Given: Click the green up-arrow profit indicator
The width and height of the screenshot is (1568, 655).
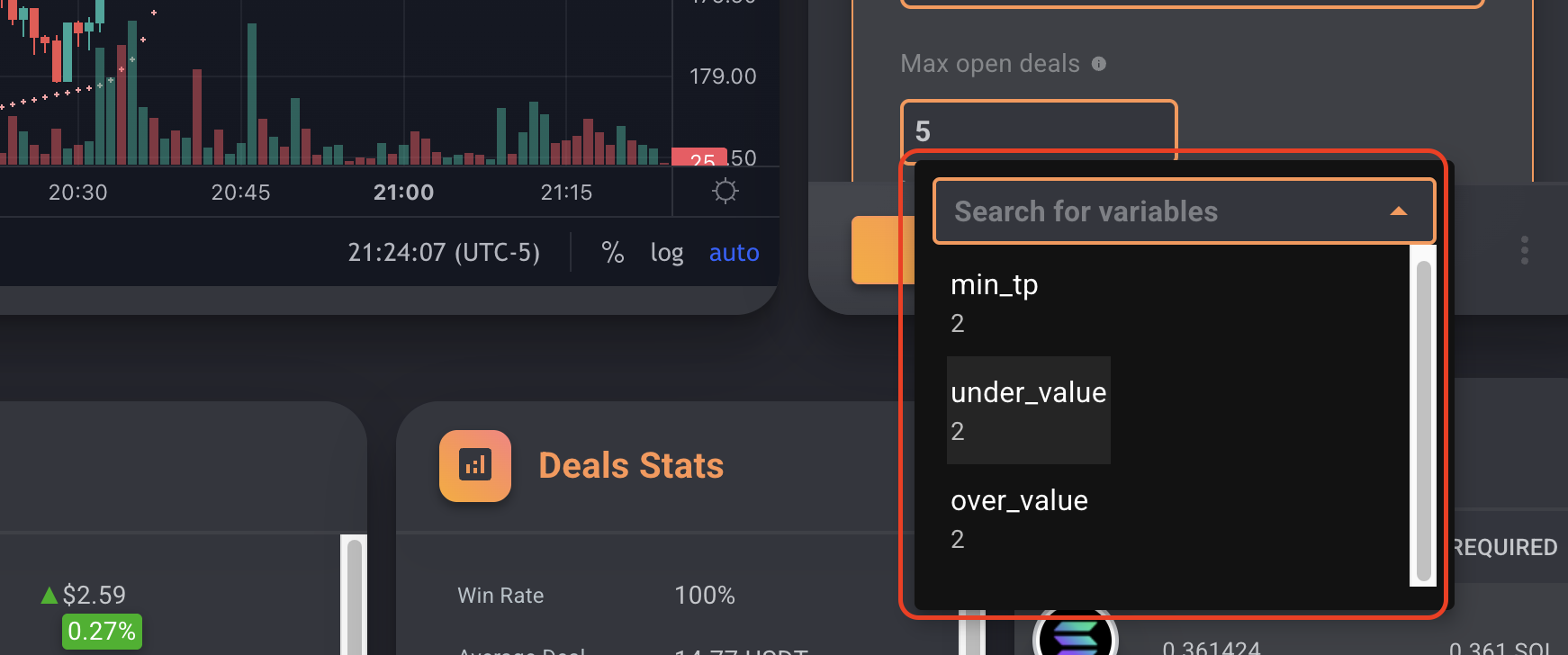Looking at the screenshot, I should pyautogui.click(x=50, y=595).
